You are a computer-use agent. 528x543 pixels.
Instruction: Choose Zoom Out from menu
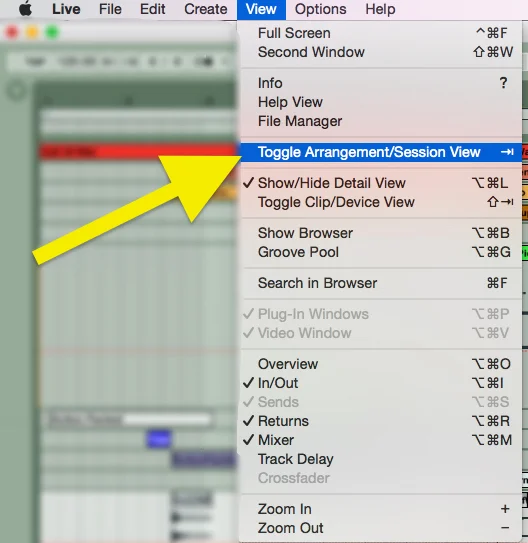tap(381, 528)
